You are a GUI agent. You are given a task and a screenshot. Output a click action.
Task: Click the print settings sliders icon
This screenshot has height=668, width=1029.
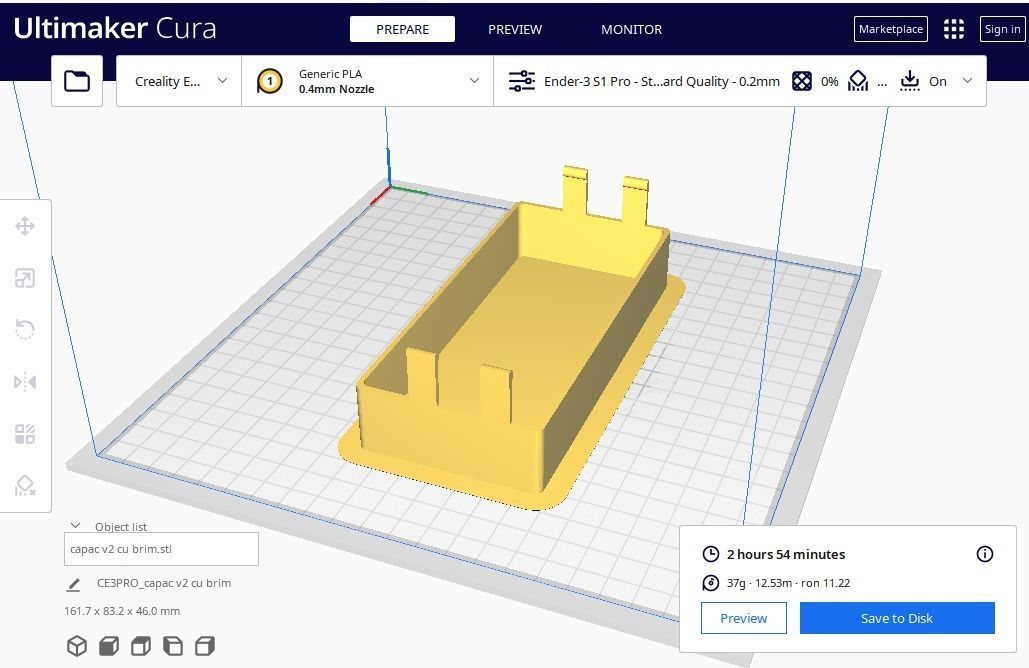point(522,81)
